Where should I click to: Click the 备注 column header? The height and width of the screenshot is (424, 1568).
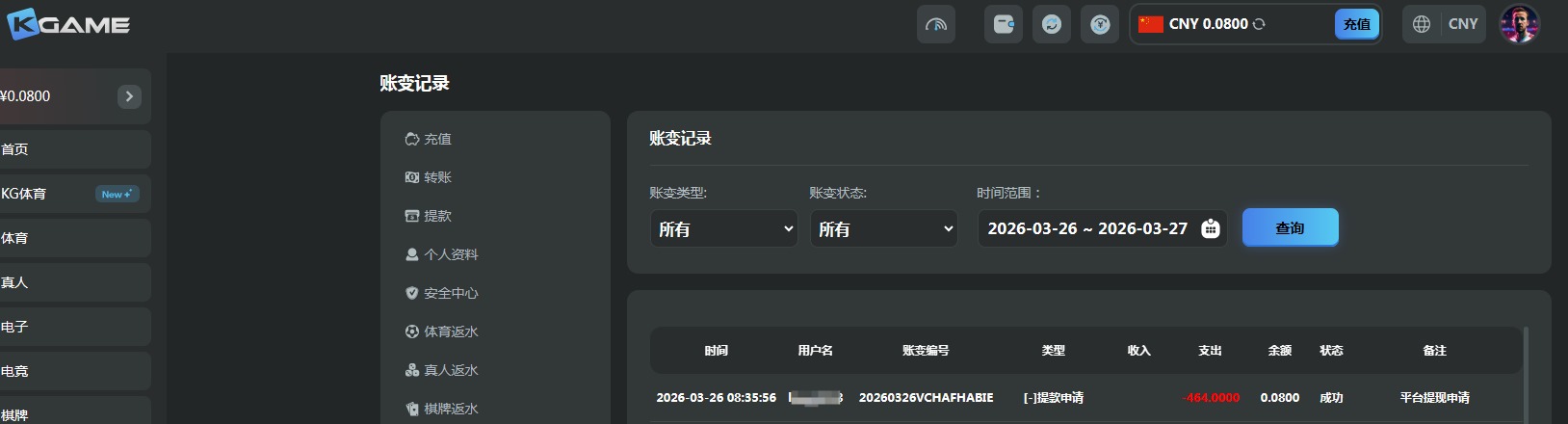click(x=1434, y=351)
